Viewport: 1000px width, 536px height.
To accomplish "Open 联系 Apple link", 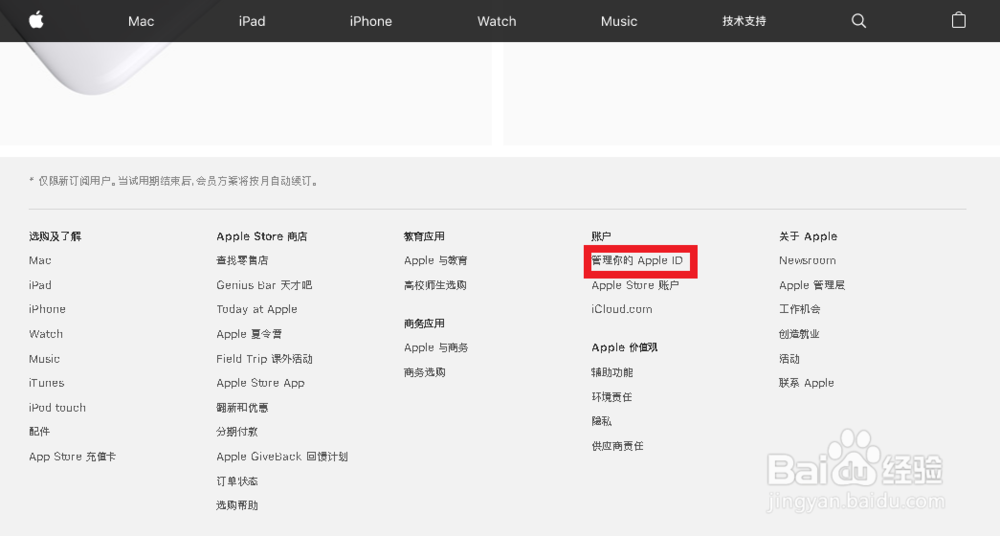I will (806, 383).
